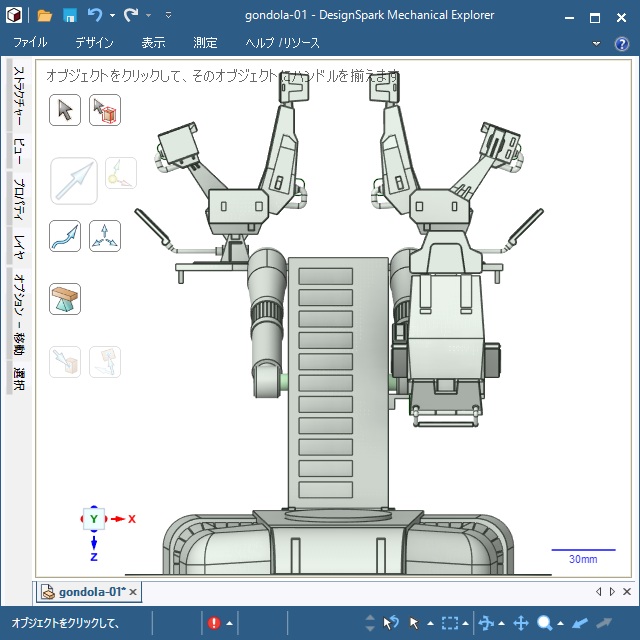Click the status text オブジェクトをクリックして、
Image resolution: width=640 pixels, height=640 pixels.
click(x=65, y=623)
